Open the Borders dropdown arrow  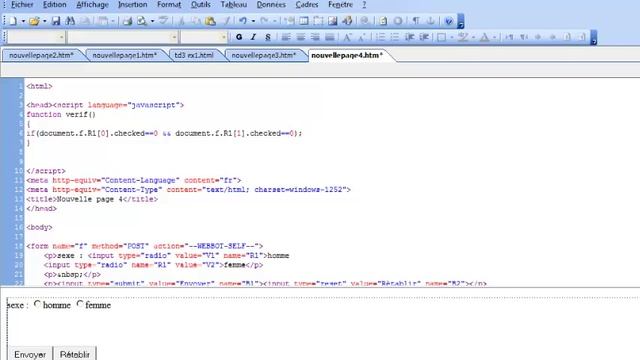click(452, 38)
